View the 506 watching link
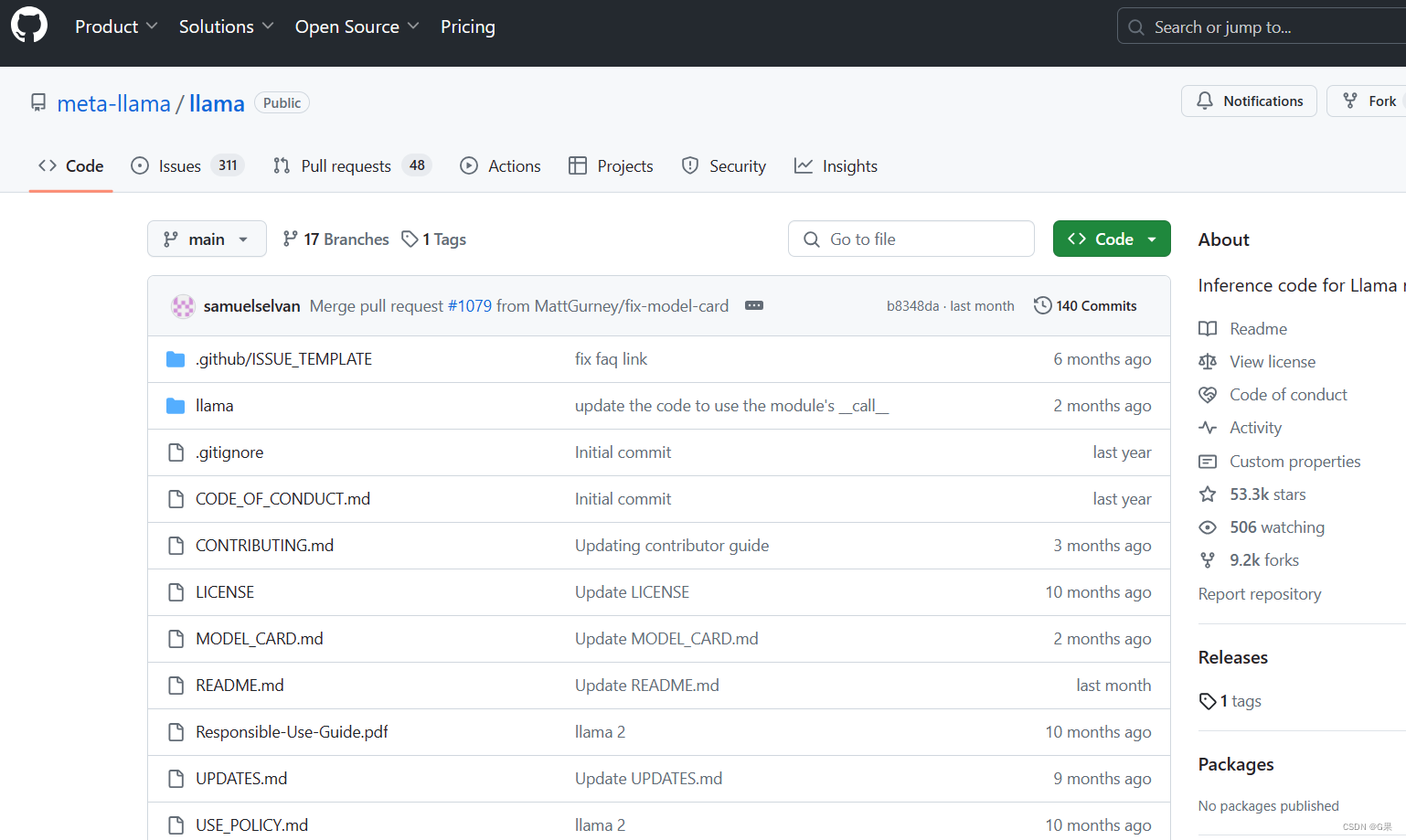 click(x=1261, y=527)
